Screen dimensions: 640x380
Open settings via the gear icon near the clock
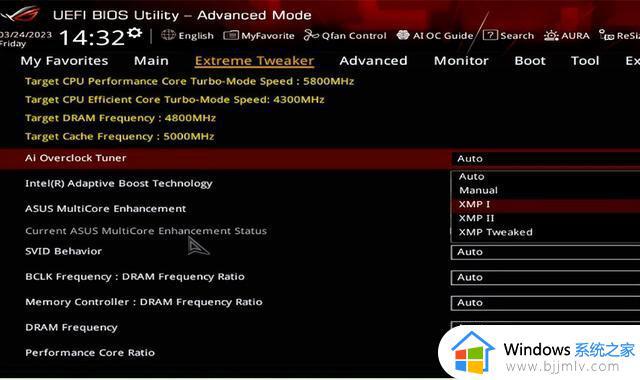coord(134,33)
